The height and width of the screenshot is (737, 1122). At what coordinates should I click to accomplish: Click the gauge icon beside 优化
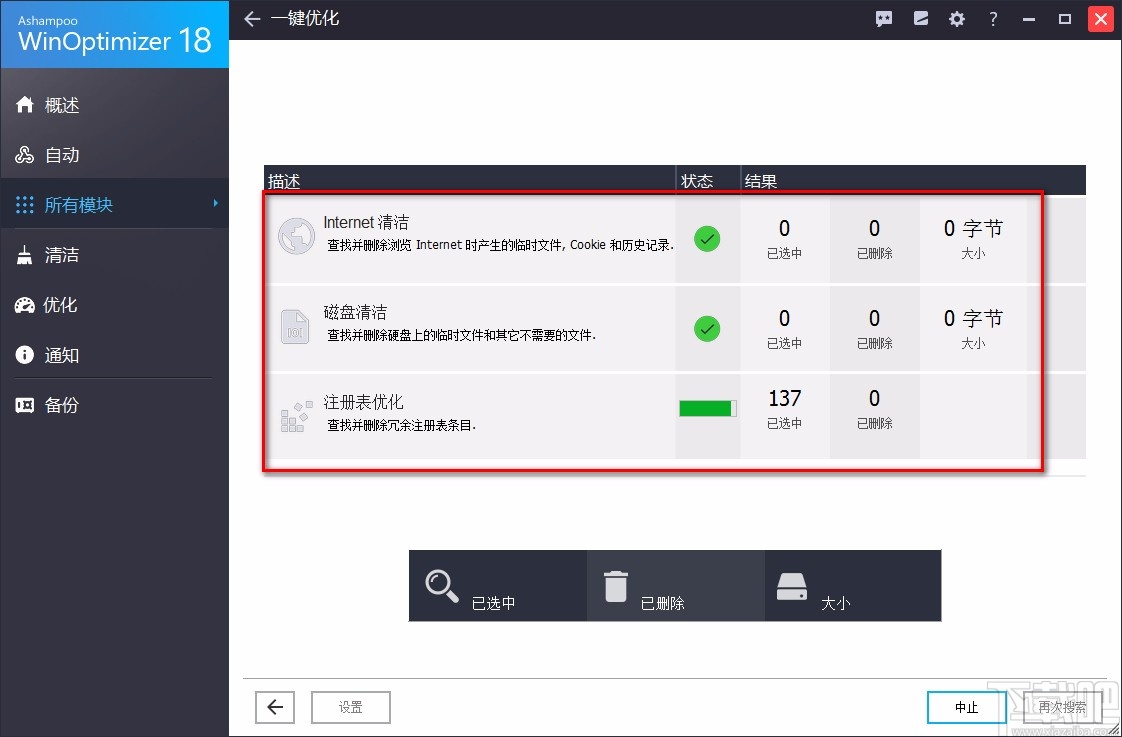click(x=24, y=306)
